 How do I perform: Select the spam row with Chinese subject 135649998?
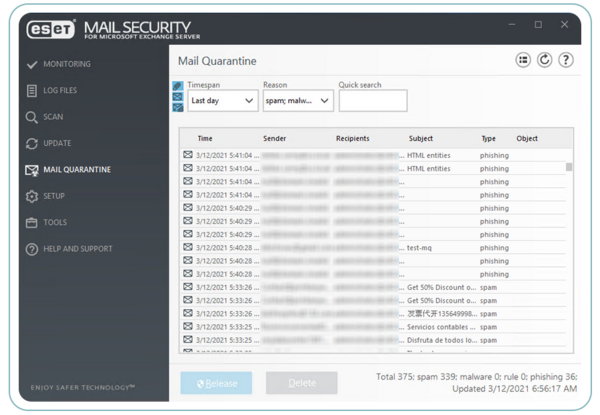[373, 314]
